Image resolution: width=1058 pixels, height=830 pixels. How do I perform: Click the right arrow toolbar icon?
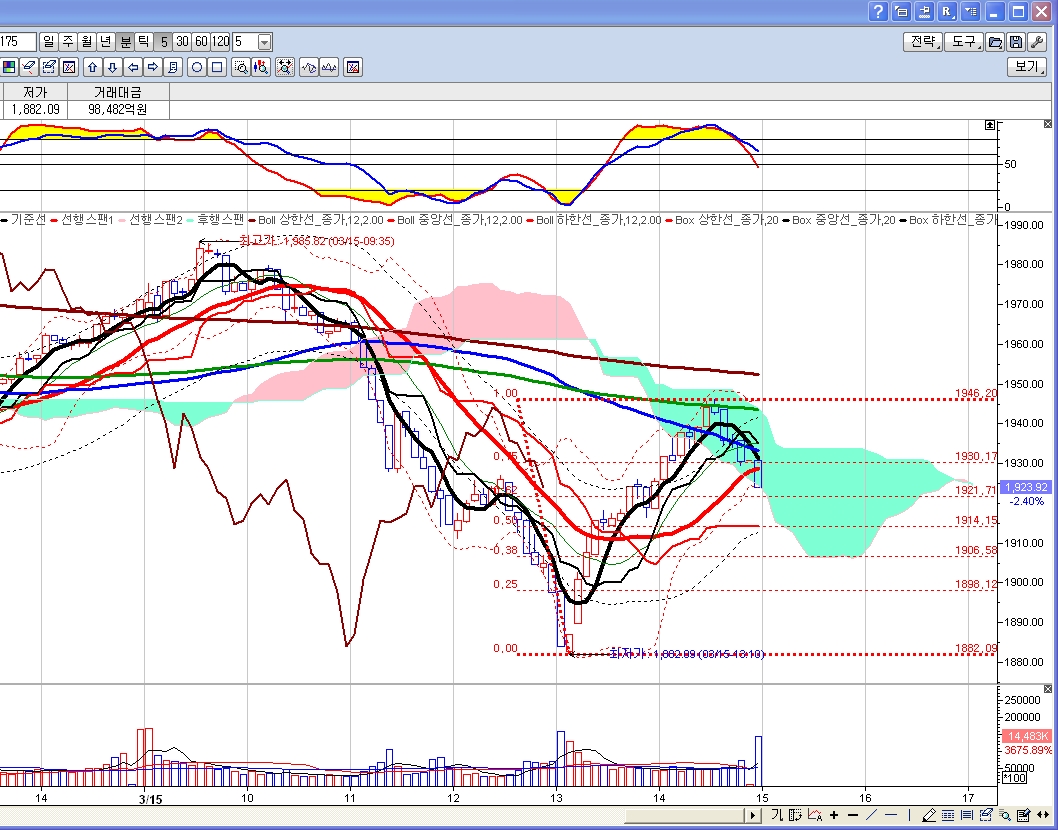click(153, 67)
